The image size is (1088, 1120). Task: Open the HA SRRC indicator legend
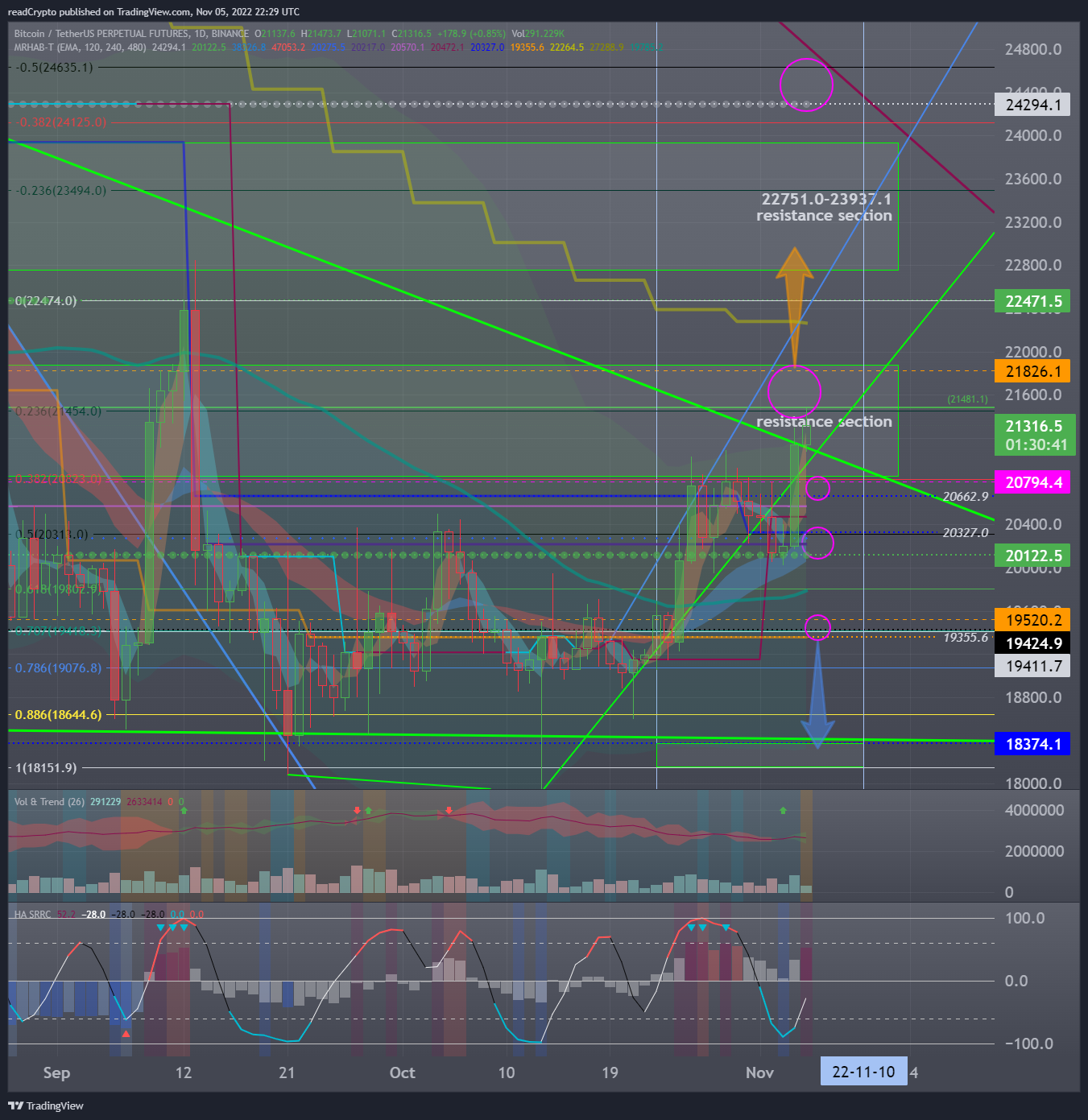click(x=32, y=915)
